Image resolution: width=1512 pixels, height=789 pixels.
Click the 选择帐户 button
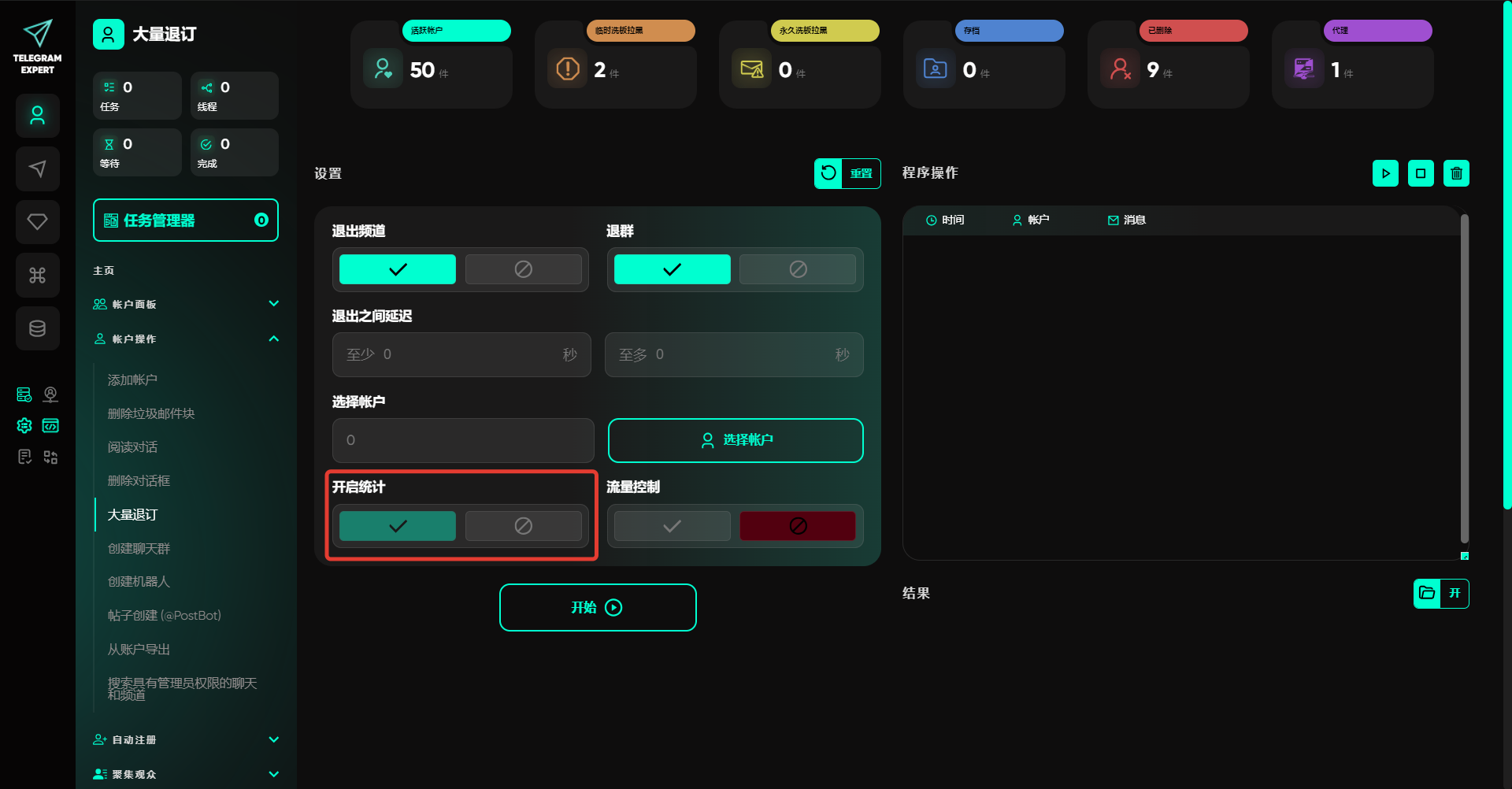tap(736, 440)
